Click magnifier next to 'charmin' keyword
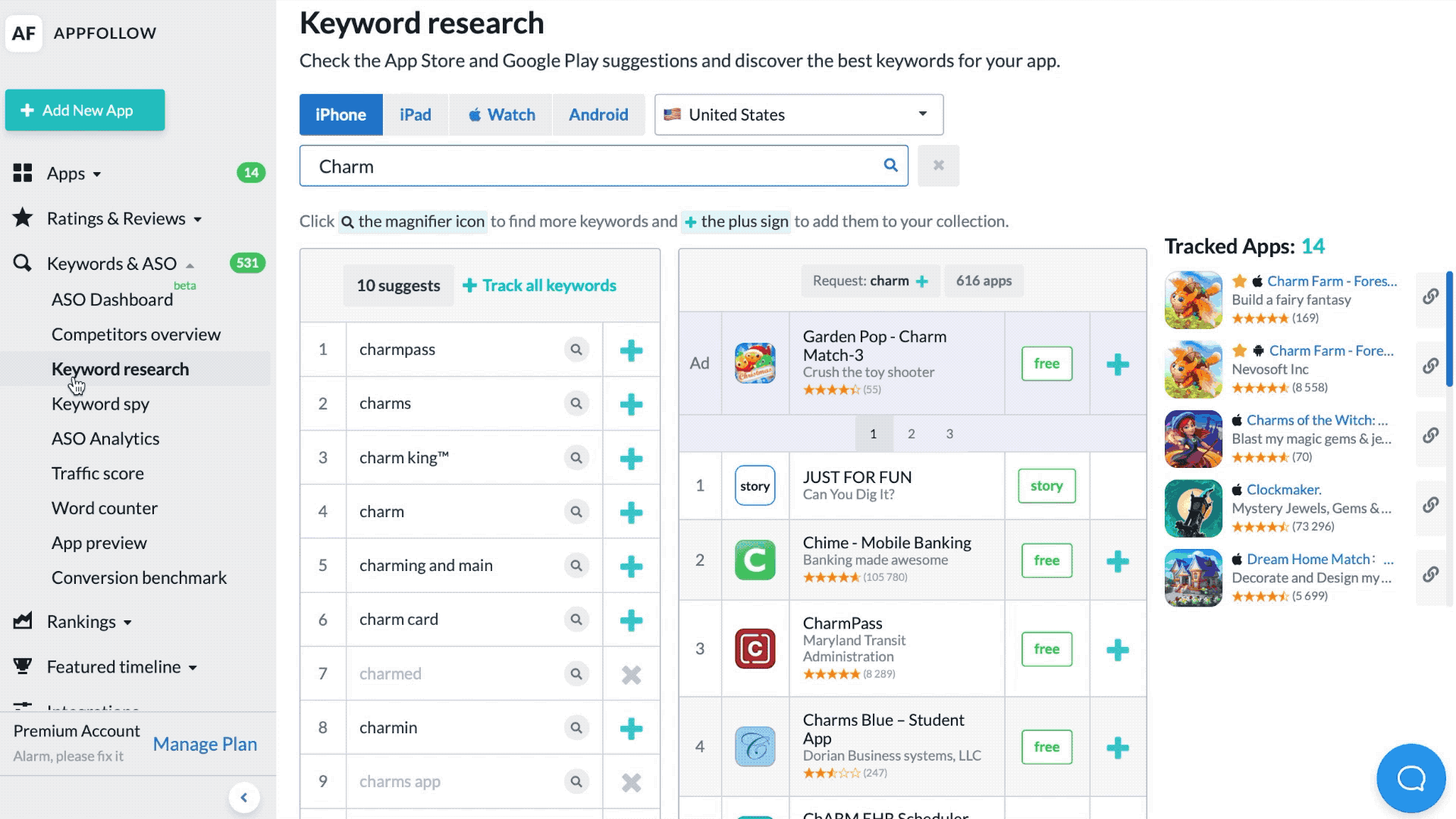The height and width of the screenshot is (819, 1456). coord(576,728)
